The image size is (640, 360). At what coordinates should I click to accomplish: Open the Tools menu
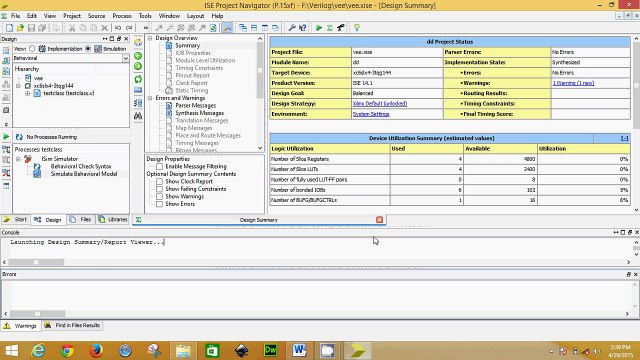(x=145, y=16)
